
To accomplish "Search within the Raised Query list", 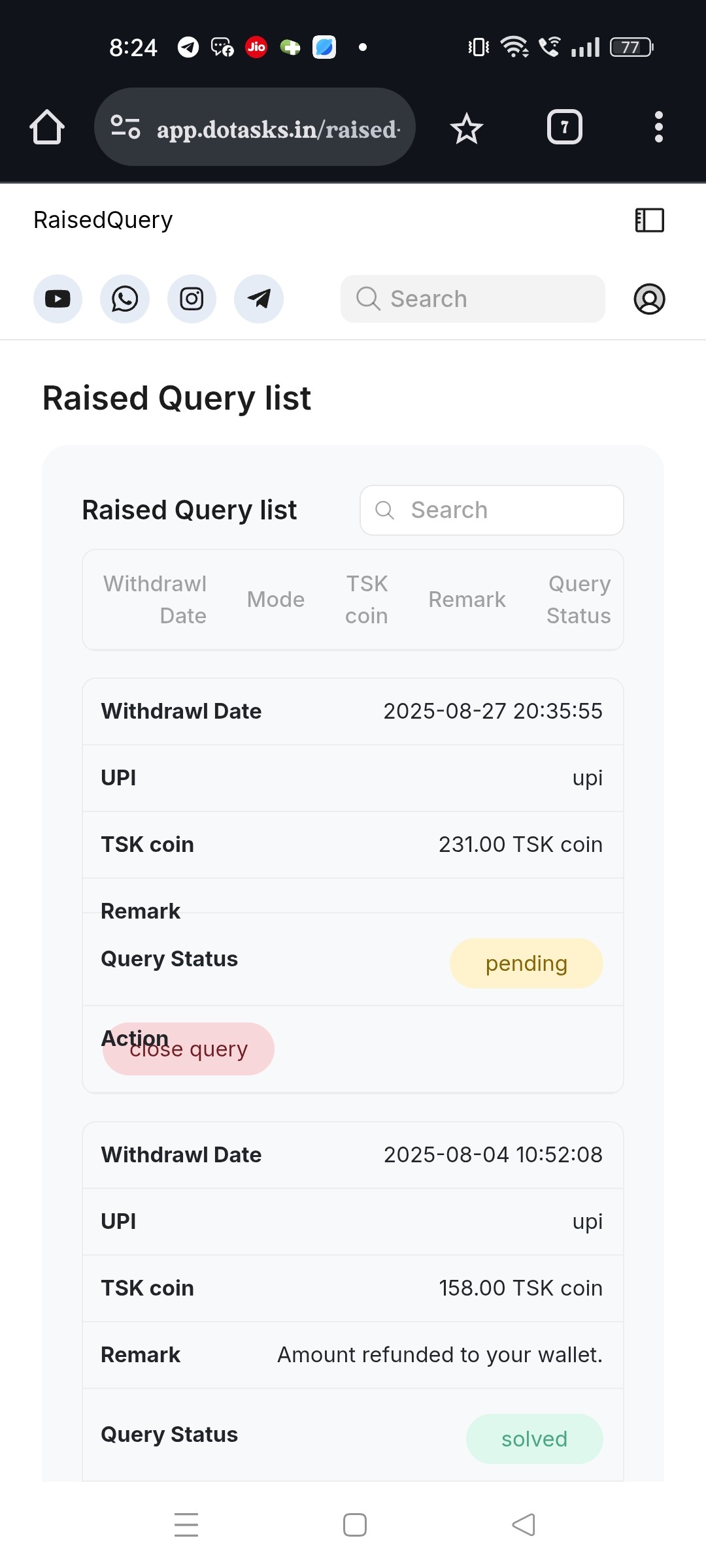I will [x=492, y=510].
